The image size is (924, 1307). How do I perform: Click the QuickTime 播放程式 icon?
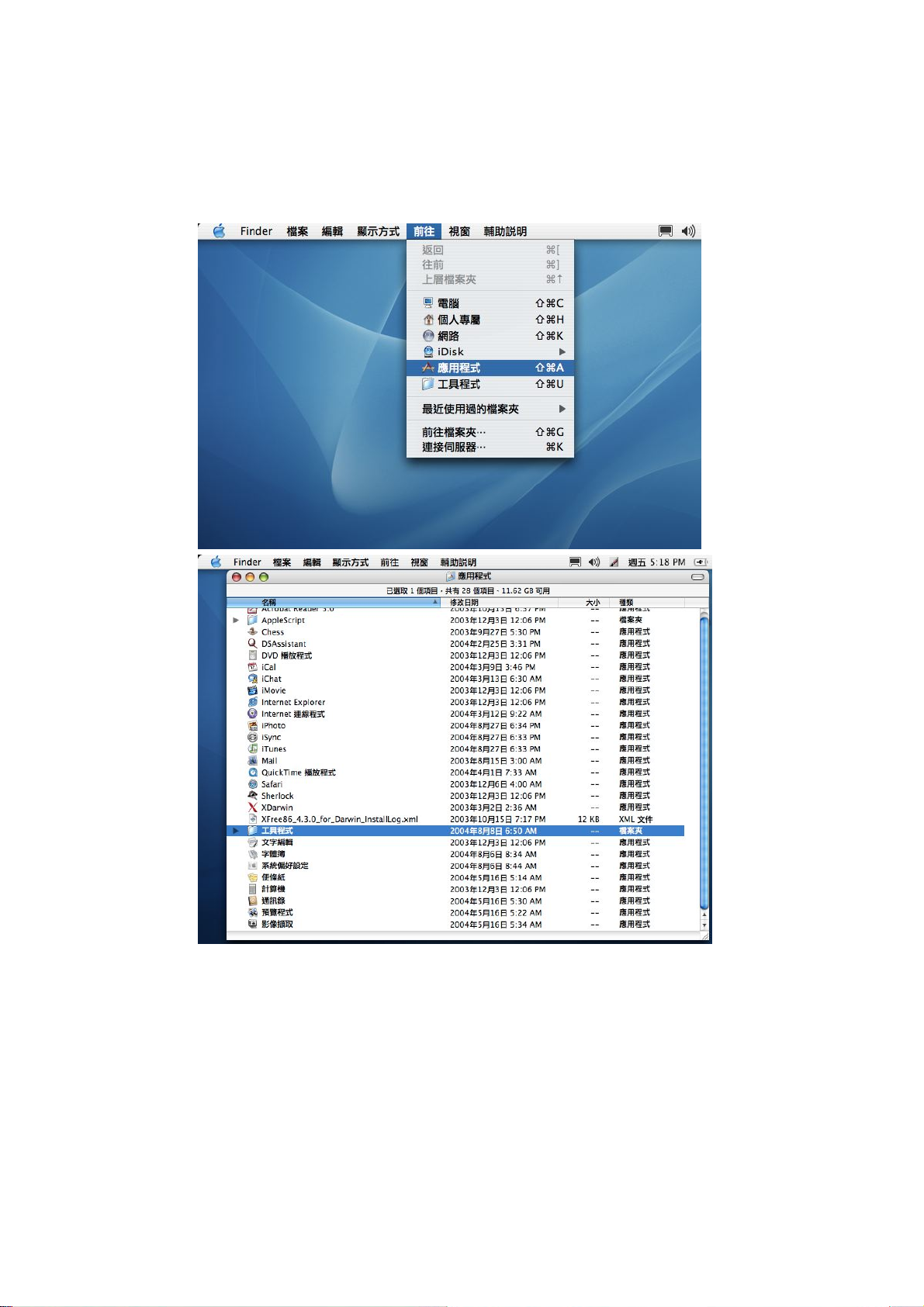click(x=252, y=772)
